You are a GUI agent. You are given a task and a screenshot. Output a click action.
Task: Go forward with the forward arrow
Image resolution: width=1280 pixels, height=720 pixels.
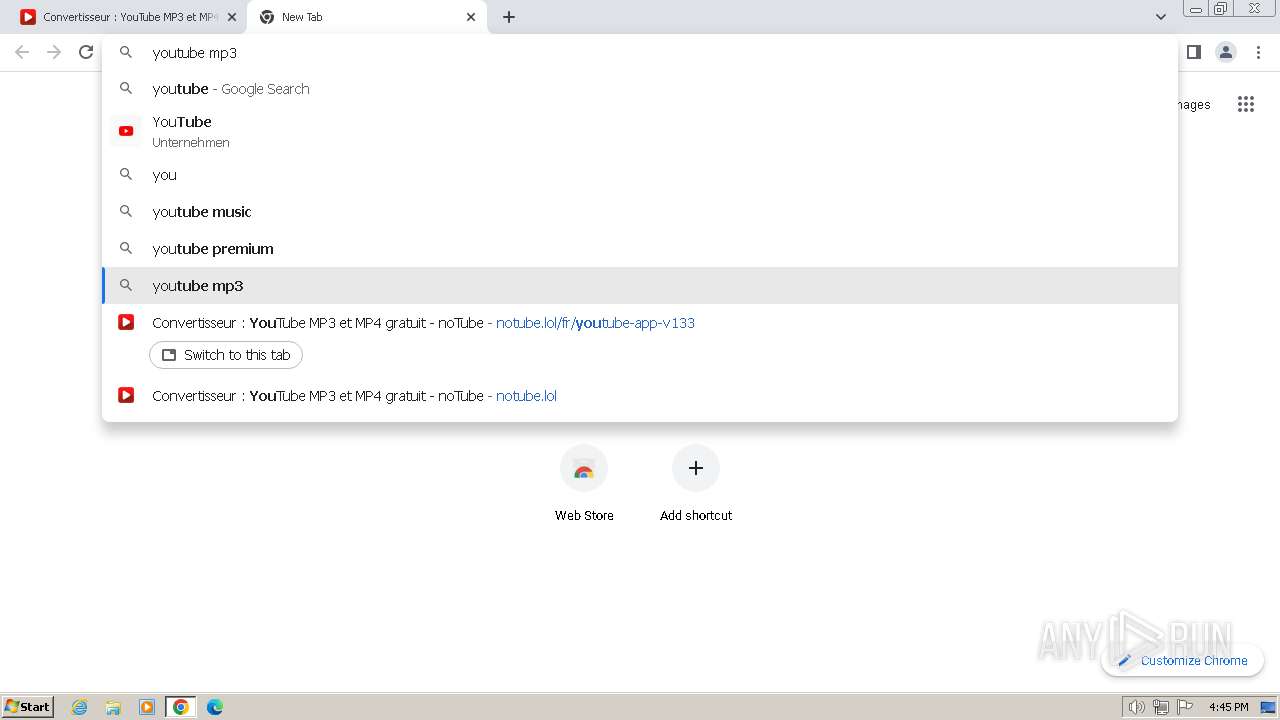click(x=54, y=52)
